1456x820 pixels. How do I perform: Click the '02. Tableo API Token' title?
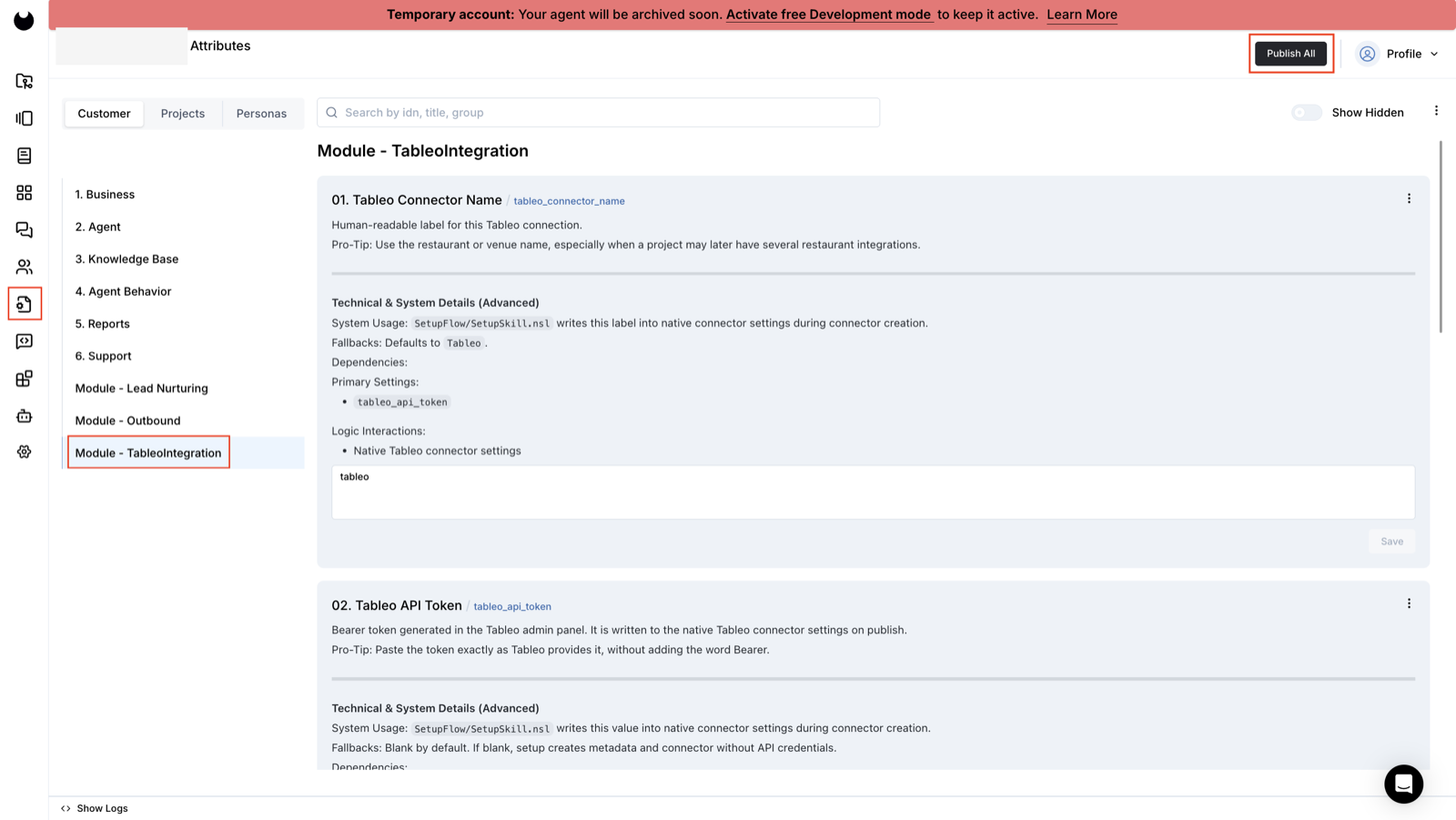tap(397, 605)
